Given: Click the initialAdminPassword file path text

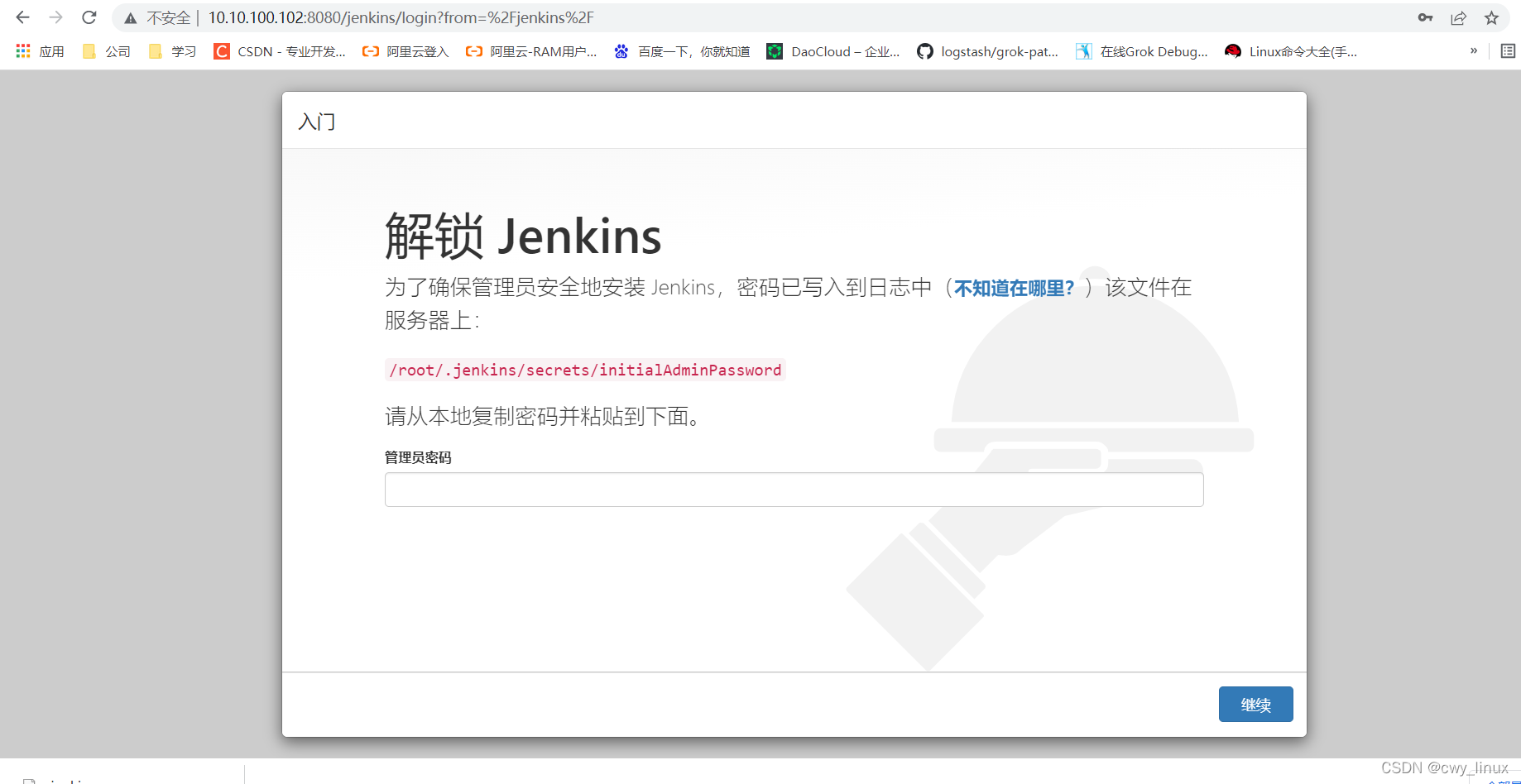Looking at the screenshot, I should tap(585, 370).
